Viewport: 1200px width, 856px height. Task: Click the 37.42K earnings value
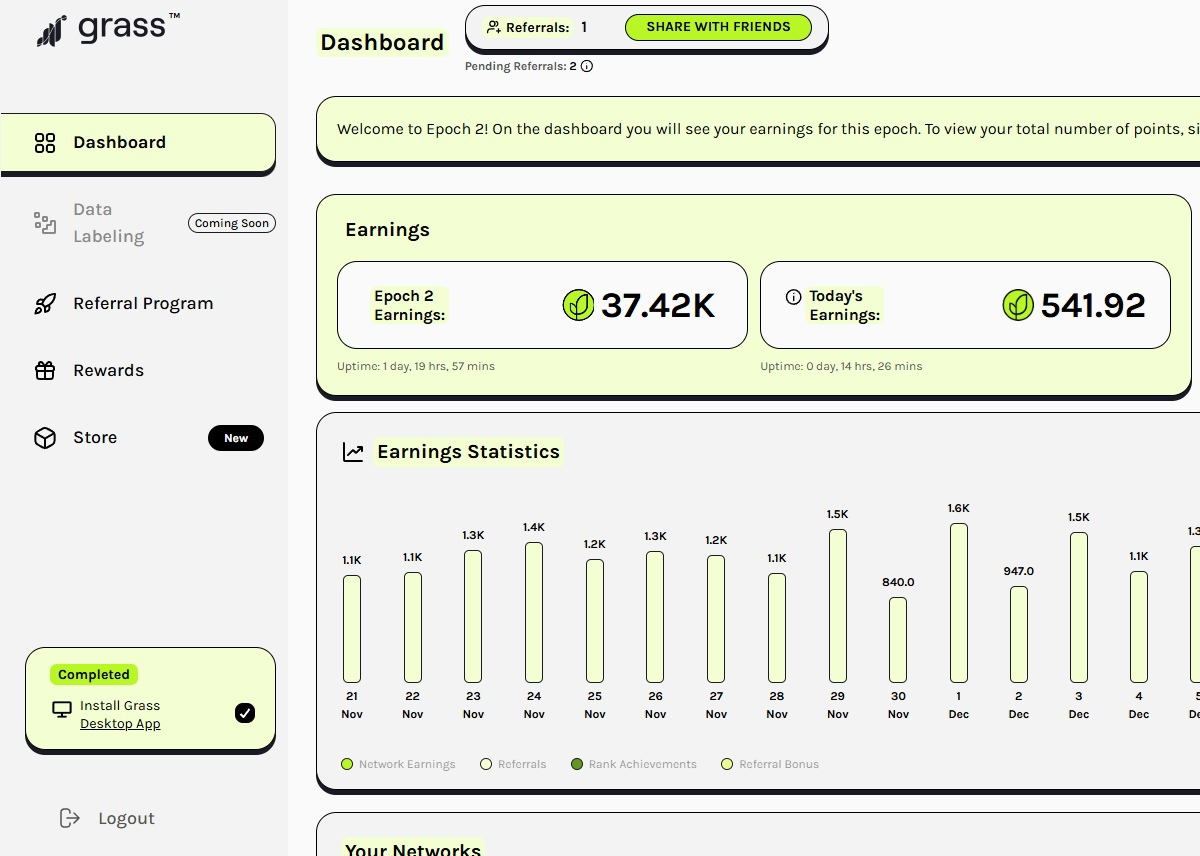click(658, 305)
